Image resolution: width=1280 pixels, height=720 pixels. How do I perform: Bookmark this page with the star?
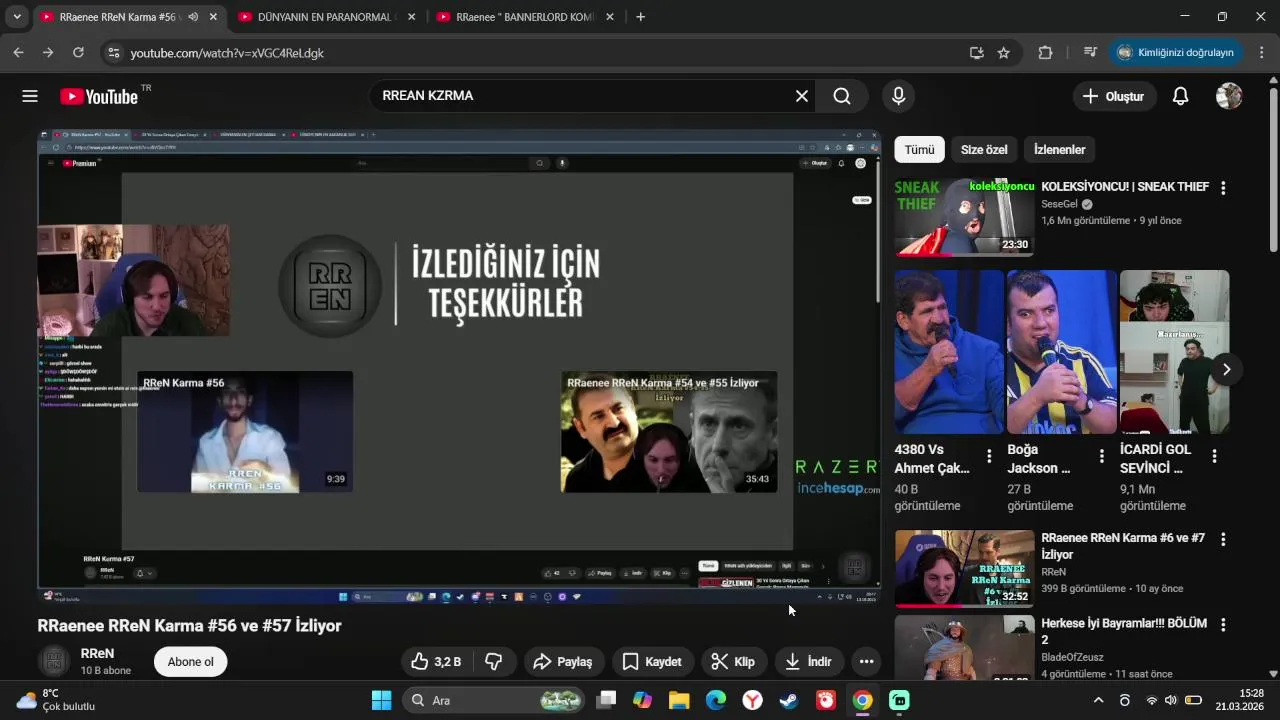click(1003, 53)
